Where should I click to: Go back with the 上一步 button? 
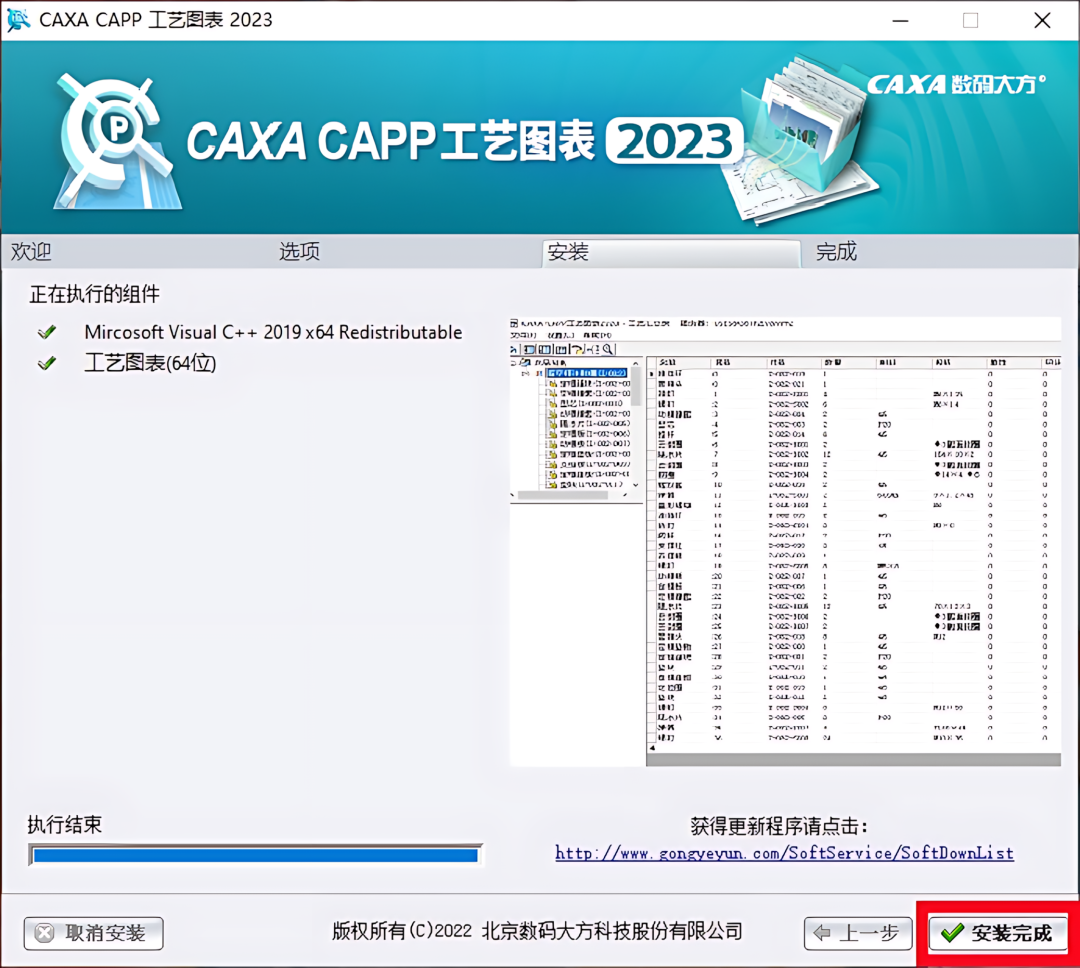tap(858, 933)
